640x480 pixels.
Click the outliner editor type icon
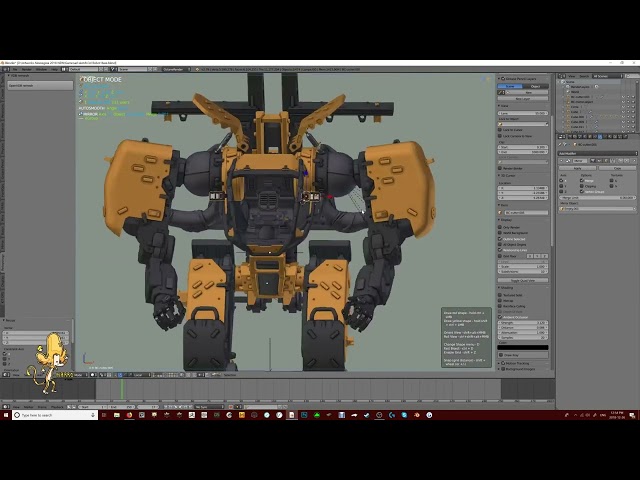tap(562, 76)
